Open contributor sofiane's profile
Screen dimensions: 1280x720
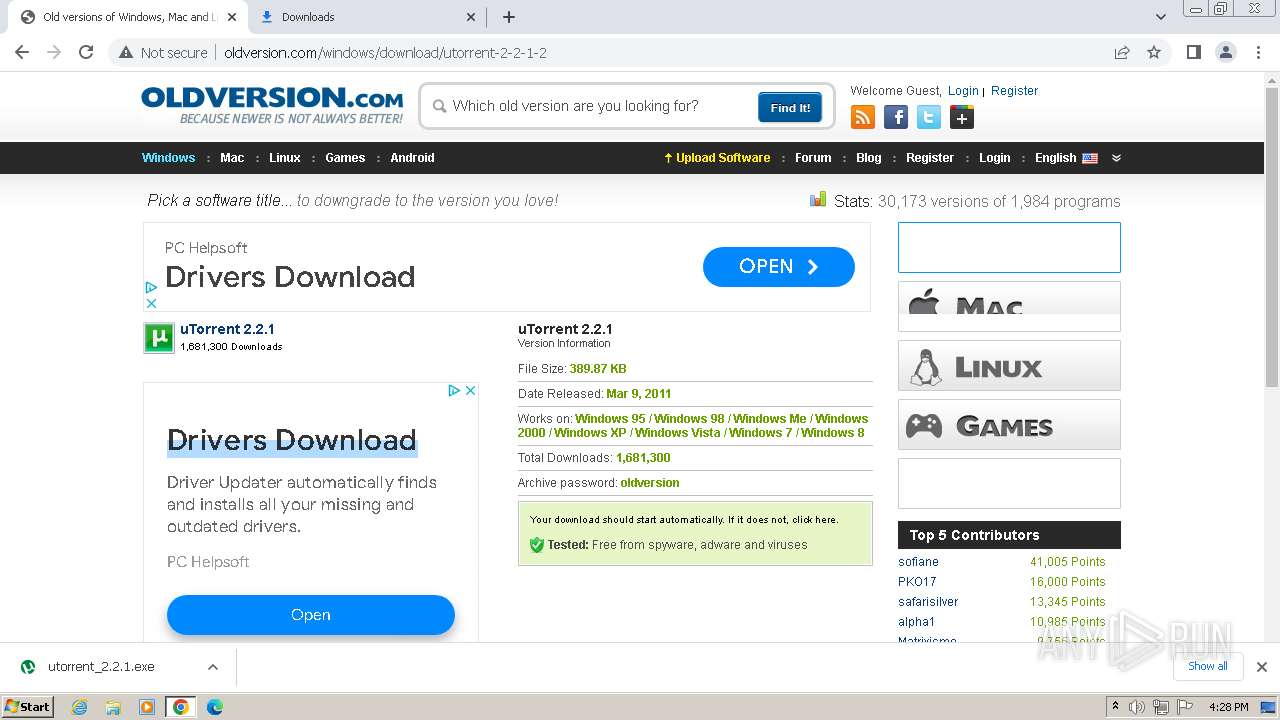point(918,562)
